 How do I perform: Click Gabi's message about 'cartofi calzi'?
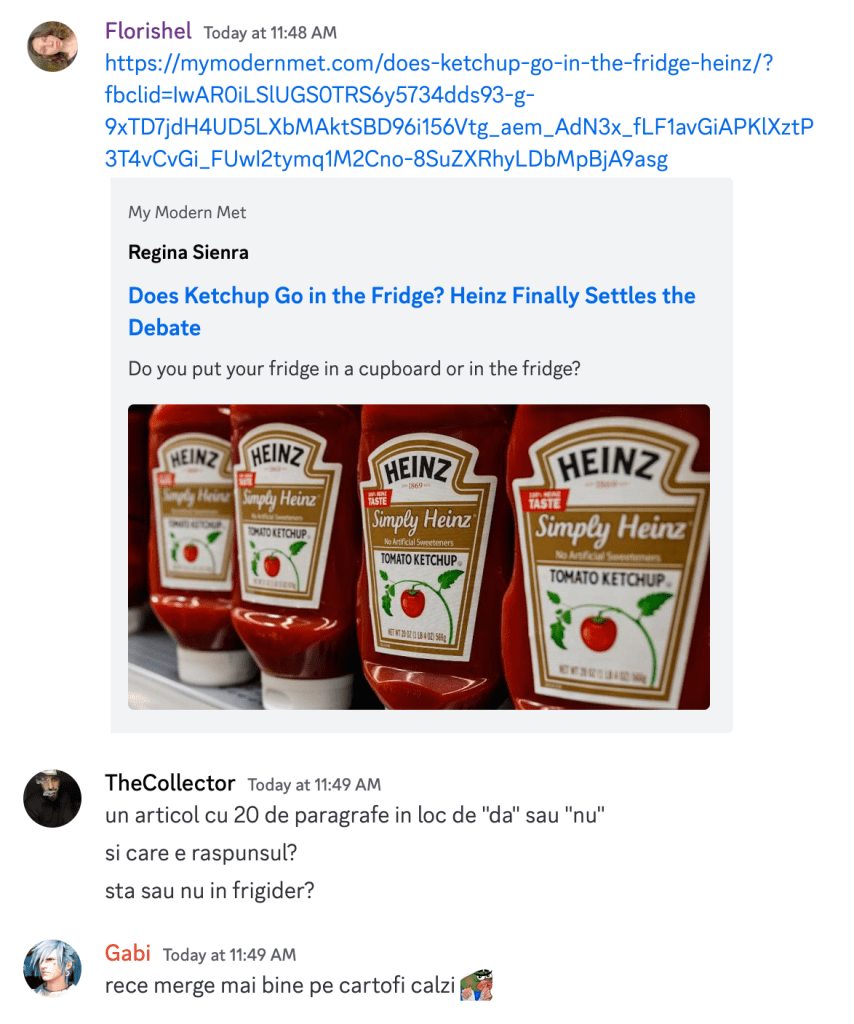pos(280,986)
